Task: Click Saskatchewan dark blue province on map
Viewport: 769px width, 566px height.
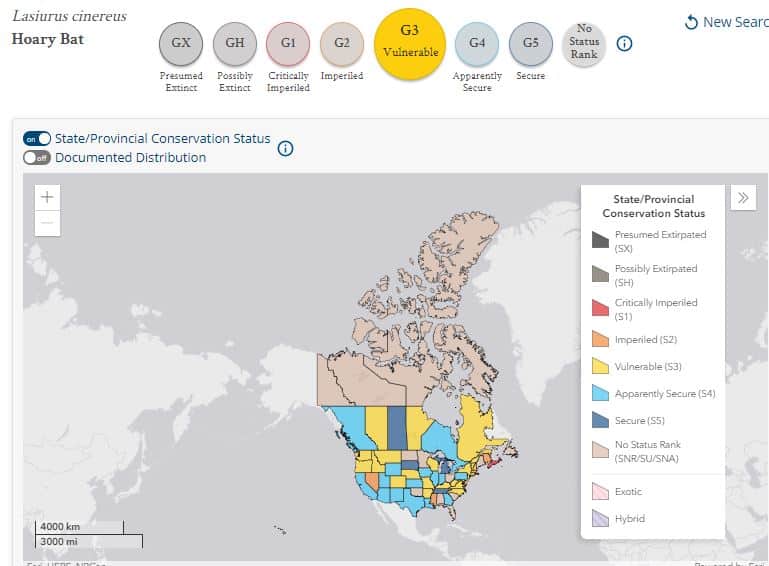Action: (397, 427)
